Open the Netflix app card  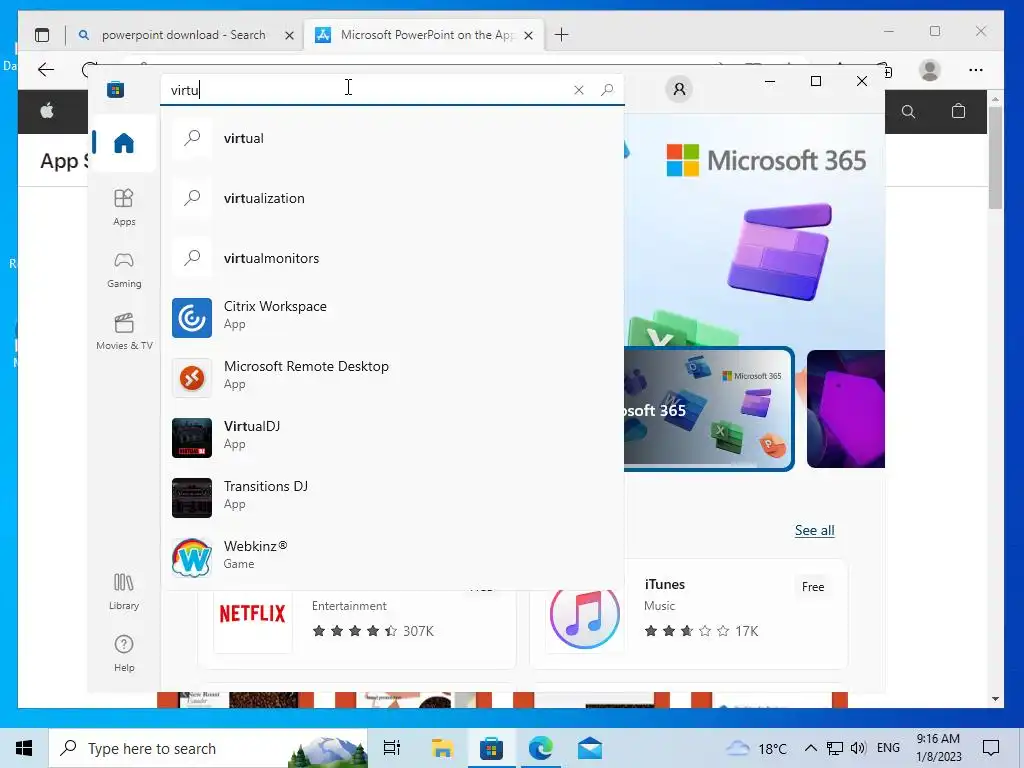[x=357, y=628]
